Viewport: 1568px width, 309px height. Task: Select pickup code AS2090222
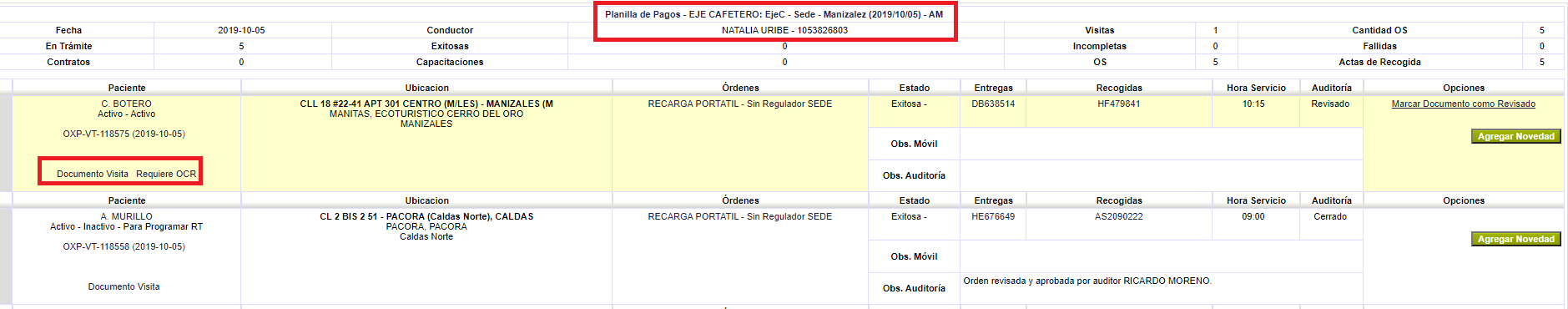[x=1119, y=216]
